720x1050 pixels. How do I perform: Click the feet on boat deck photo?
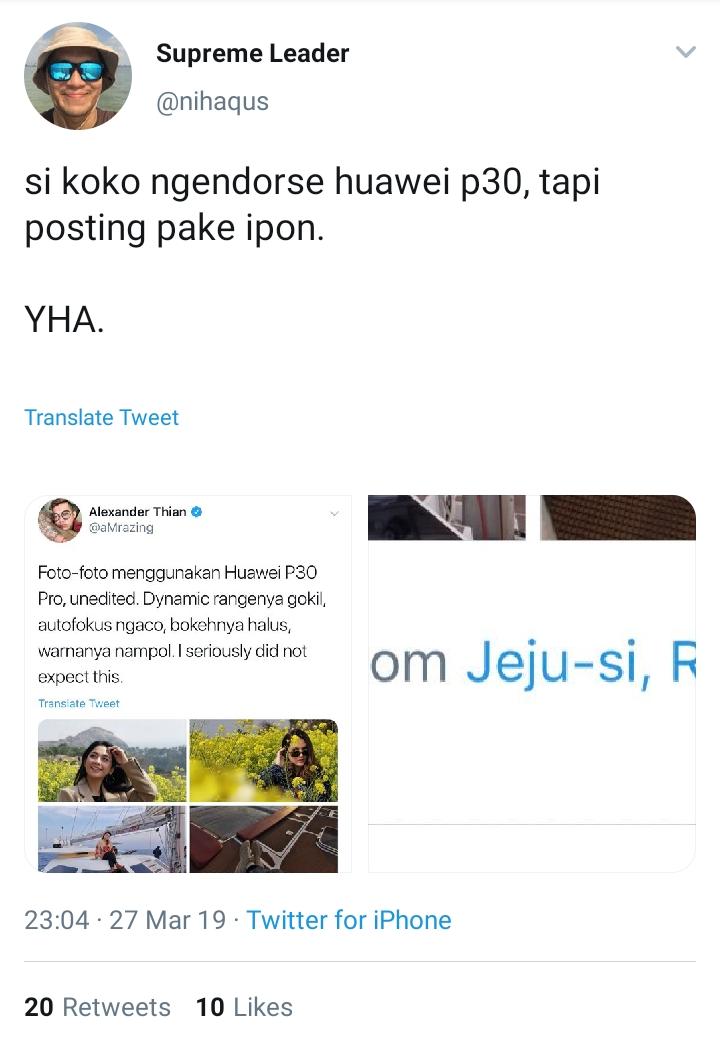264,839
